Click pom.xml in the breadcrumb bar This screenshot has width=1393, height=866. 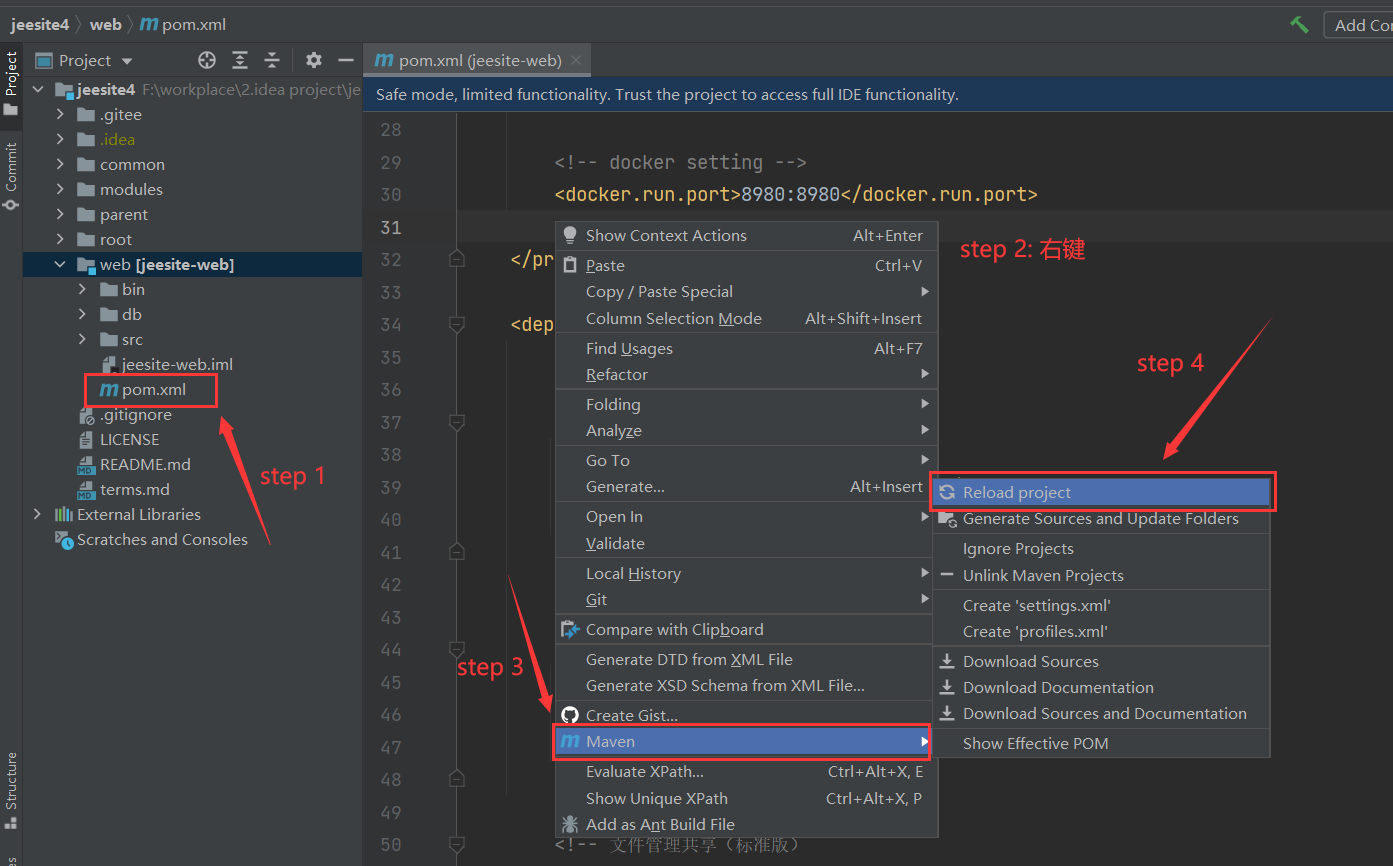pos(193,24)
